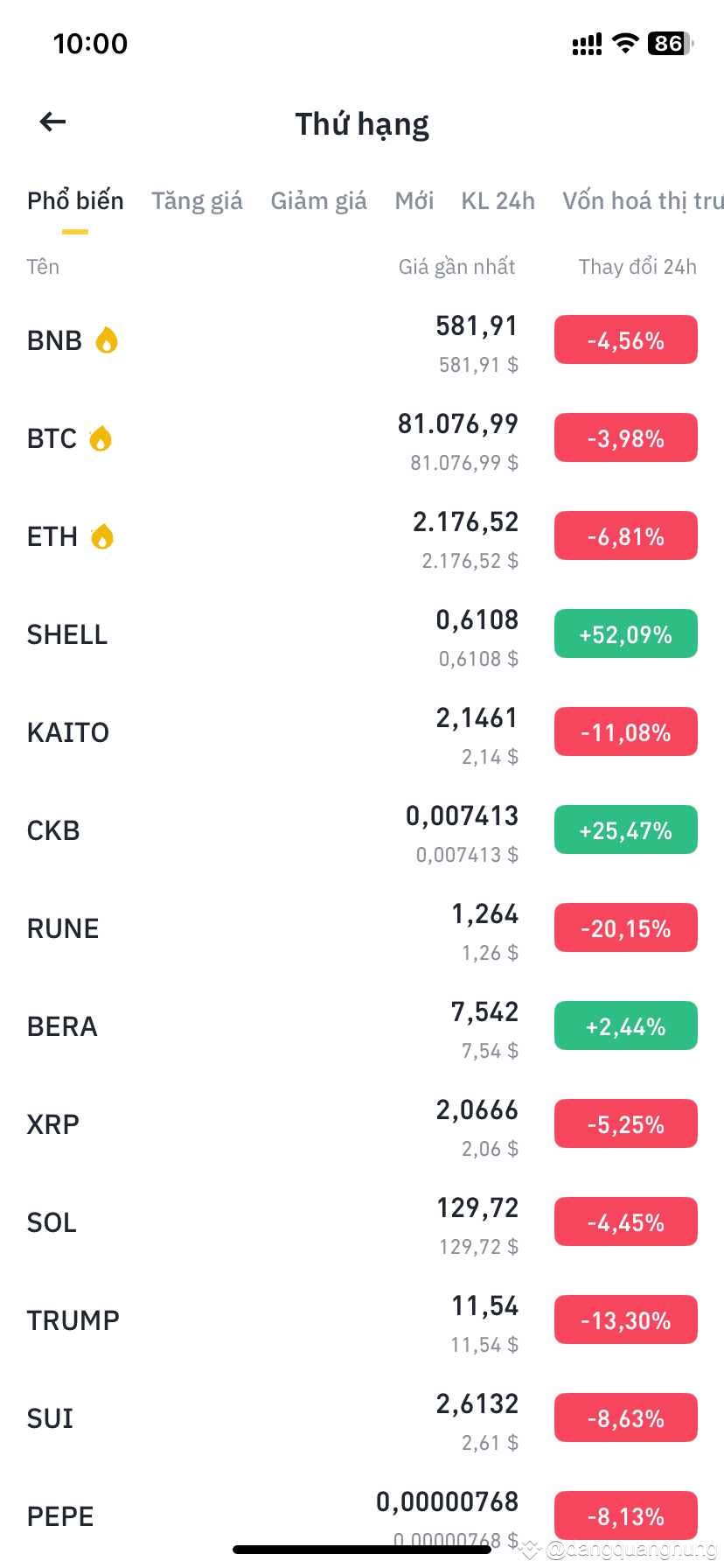The height and width of the screenshot is (1568, 724).
Task: Open the KAITO coin row
Action: (362, 731)
